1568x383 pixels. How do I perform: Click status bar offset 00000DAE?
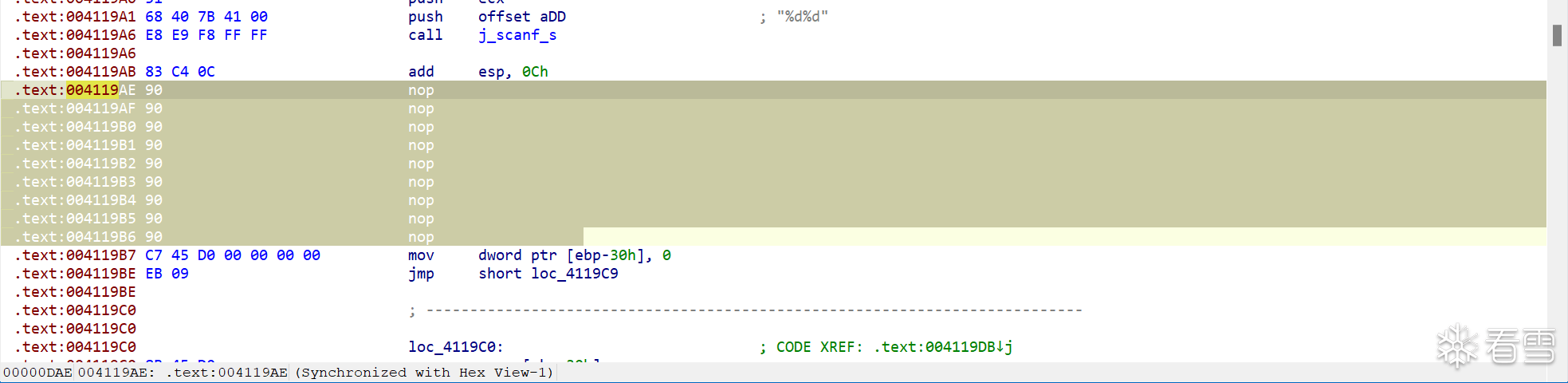click(37, 373)
